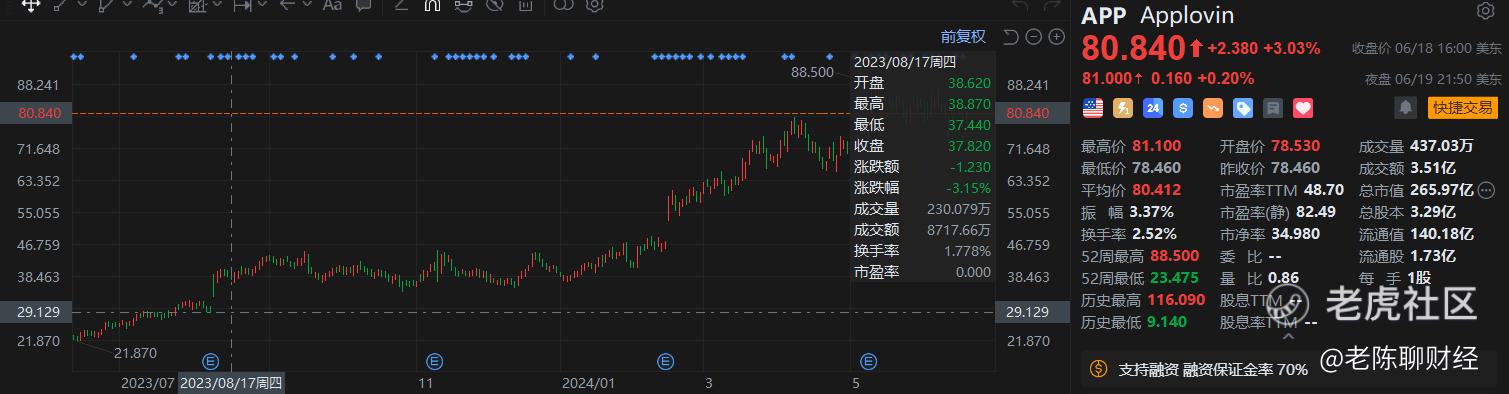
Task: Expand the line tool dropdown arrow
Action: point(82,5)
